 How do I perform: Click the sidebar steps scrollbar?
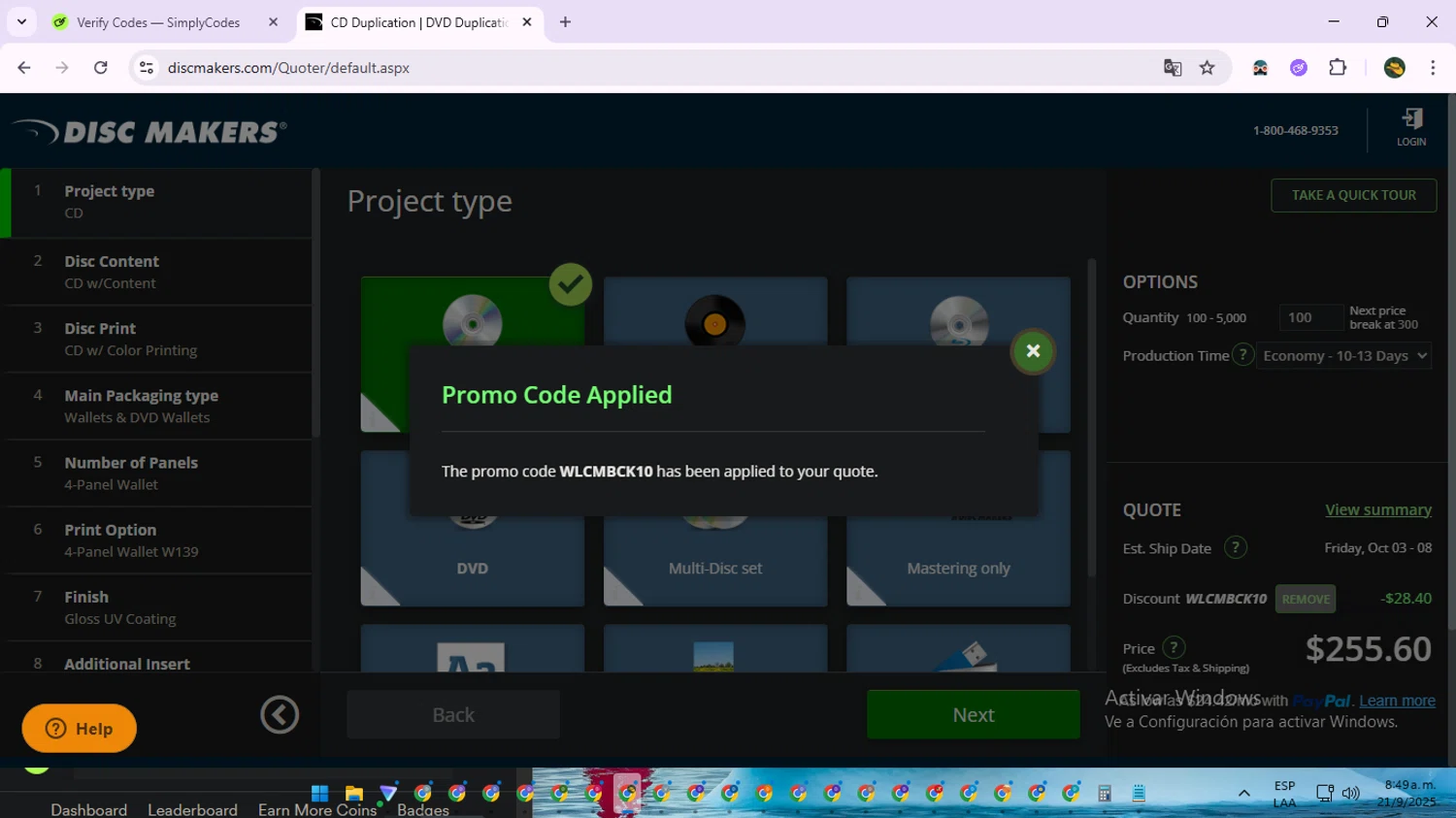pos(315,303)
